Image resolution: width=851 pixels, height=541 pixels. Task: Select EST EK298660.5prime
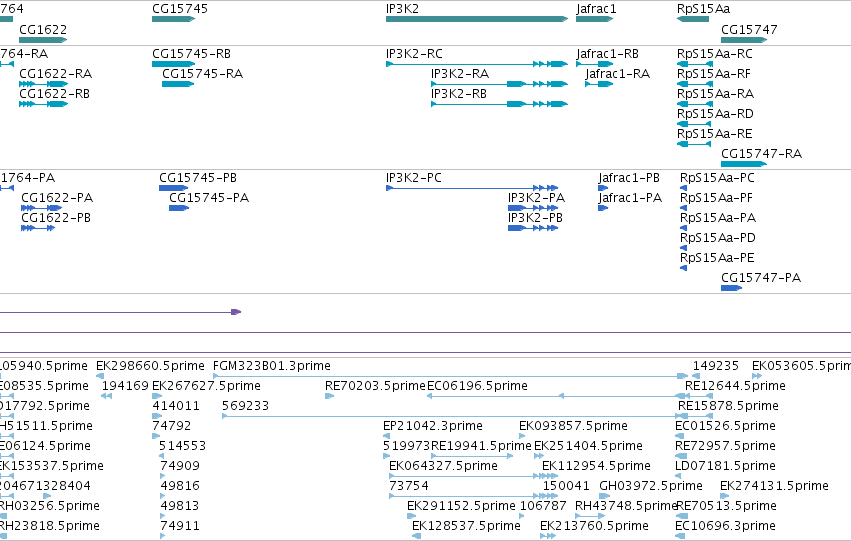(x=150, y=366)
